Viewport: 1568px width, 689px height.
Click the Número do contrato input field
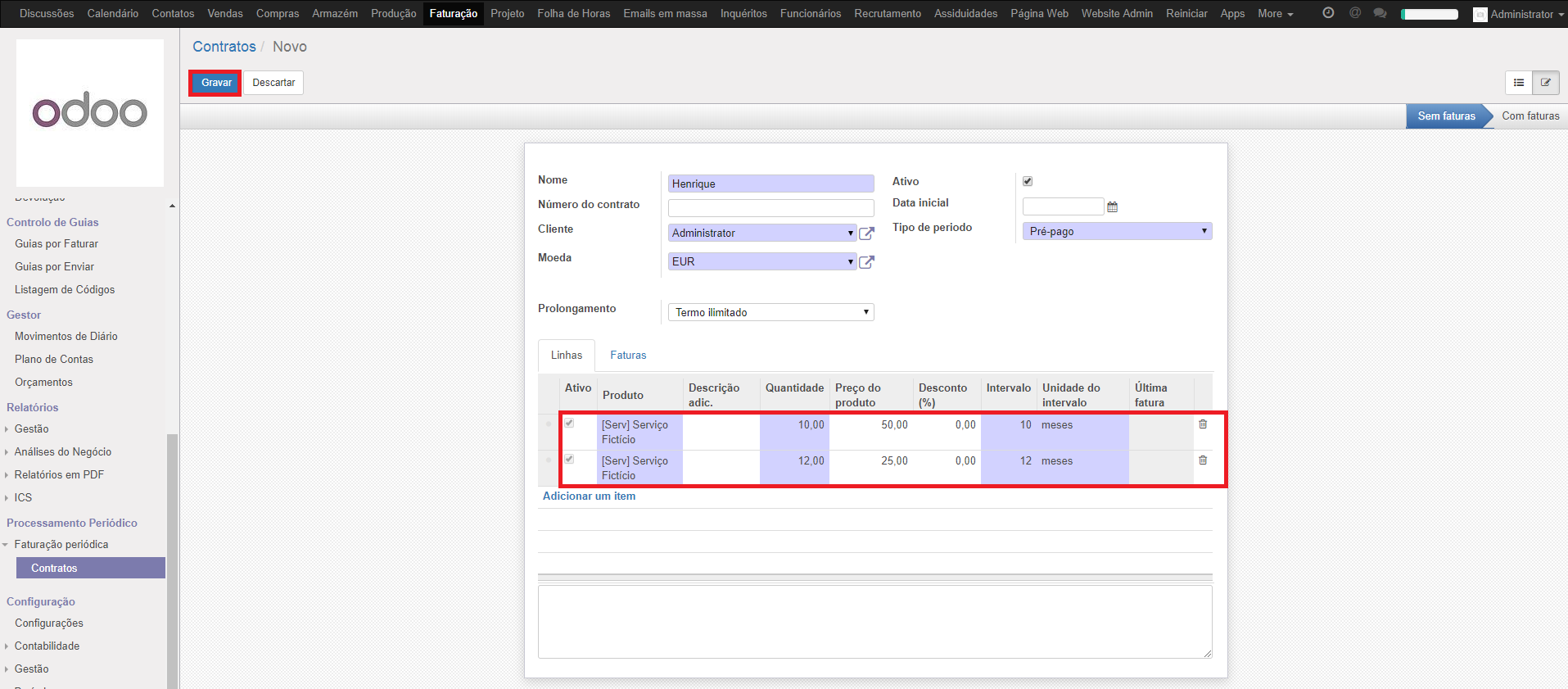pyautogui.click(x=770, y=208)
